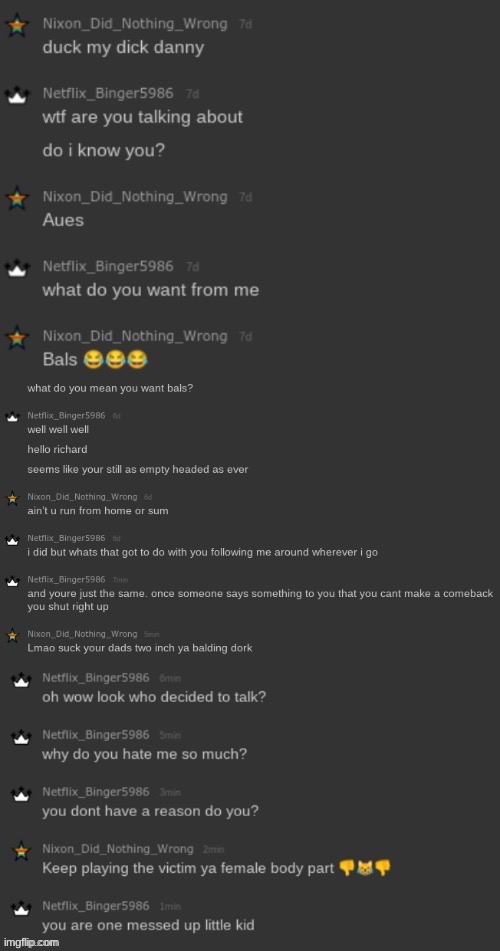The width and height of the screenshot is (500, 951).
Task: Click the star avatar beside 'Keep playing the victim'
Action: point(21,851)
